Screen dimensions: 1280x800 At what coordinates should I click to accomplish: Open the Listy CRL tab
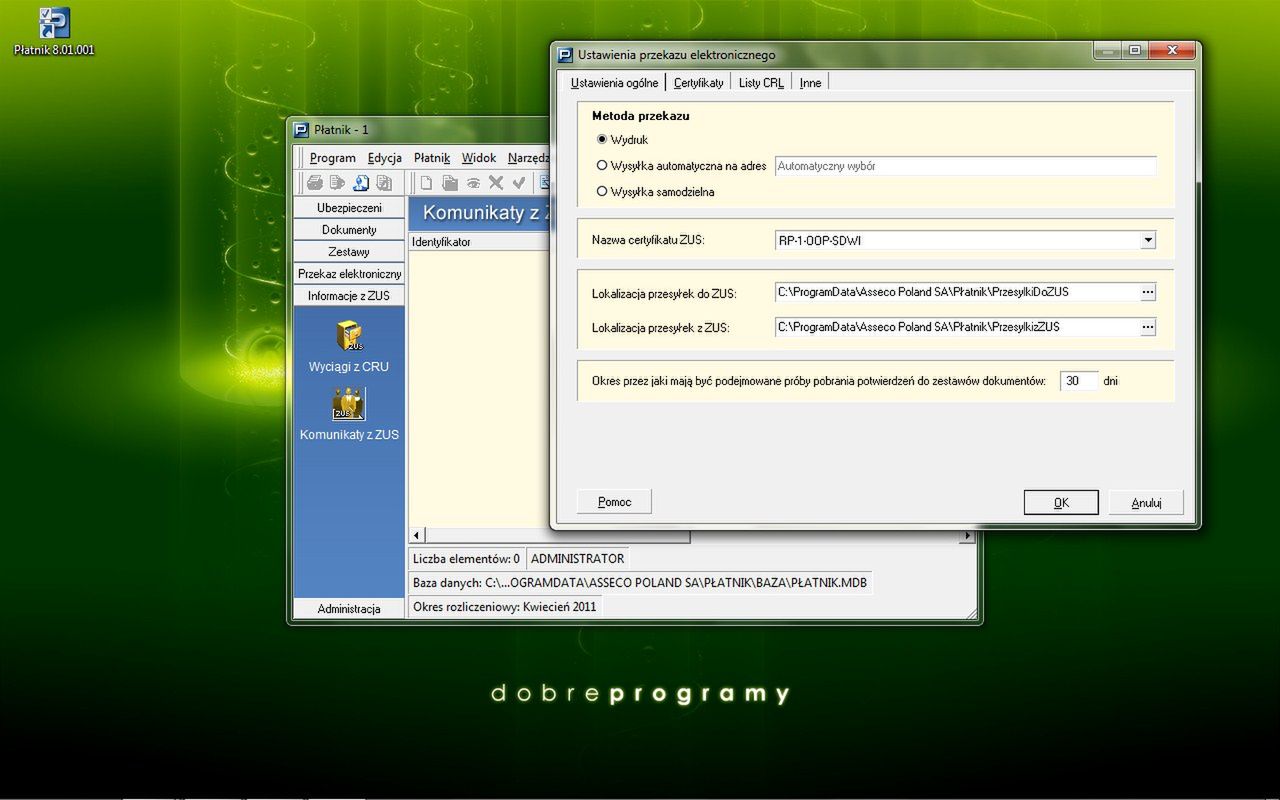tap(761, 83)
